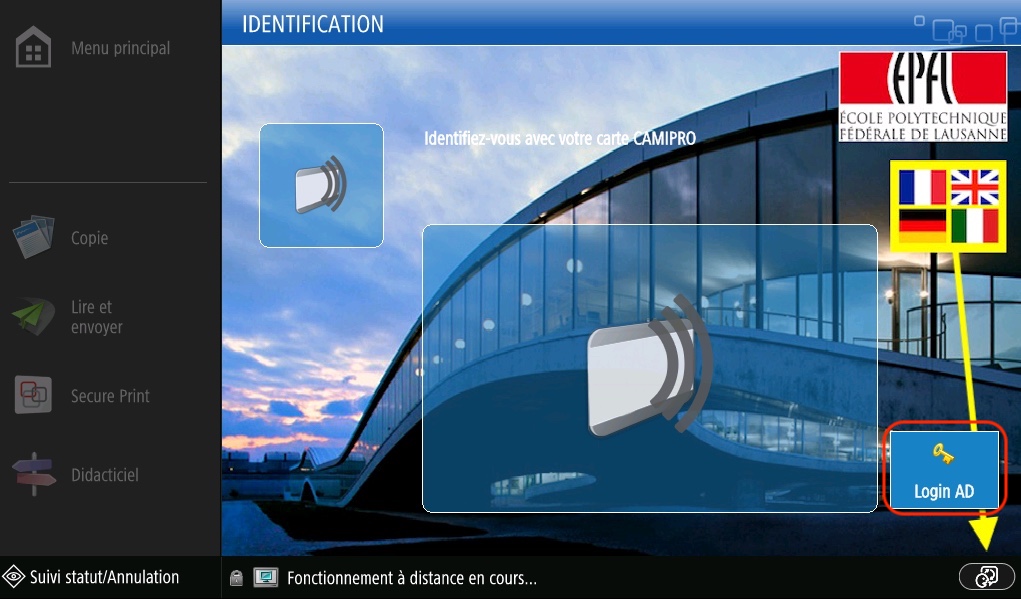Tap the small card reader tile
The height and width of the screenshot is (599, 1021).
pyautogui.click(x=322, y=186)
